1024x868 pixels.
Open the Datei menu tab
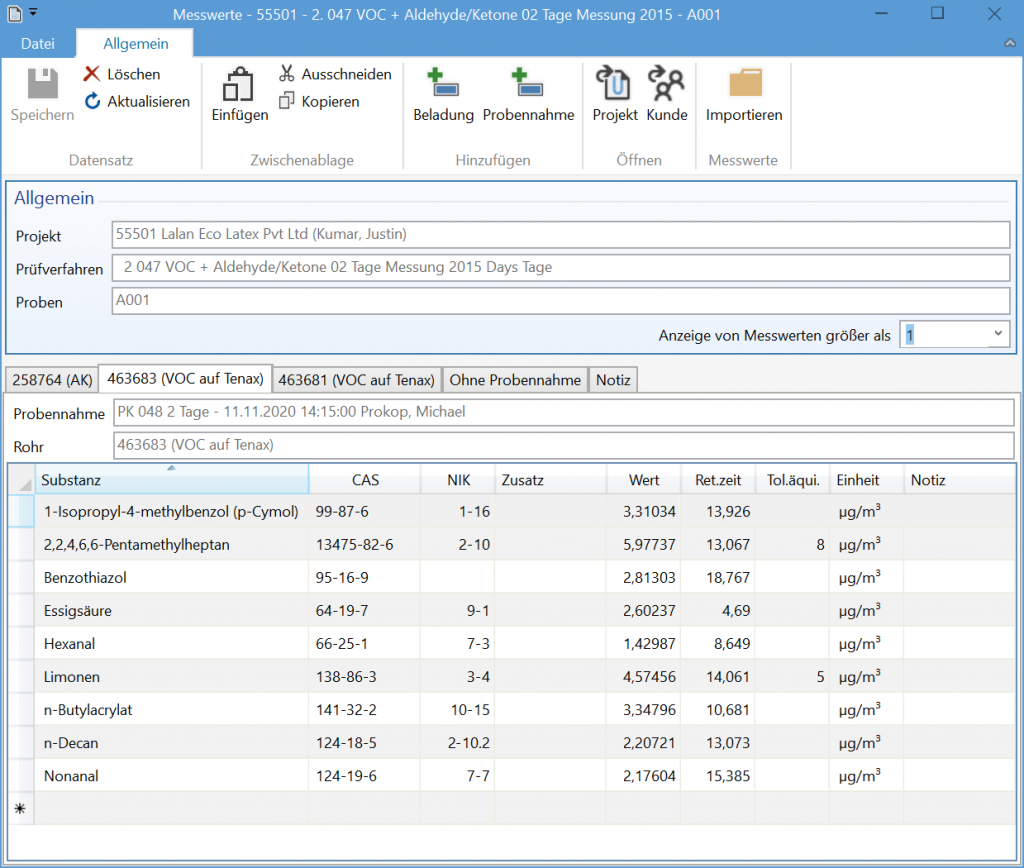click(x=38, y=44)
